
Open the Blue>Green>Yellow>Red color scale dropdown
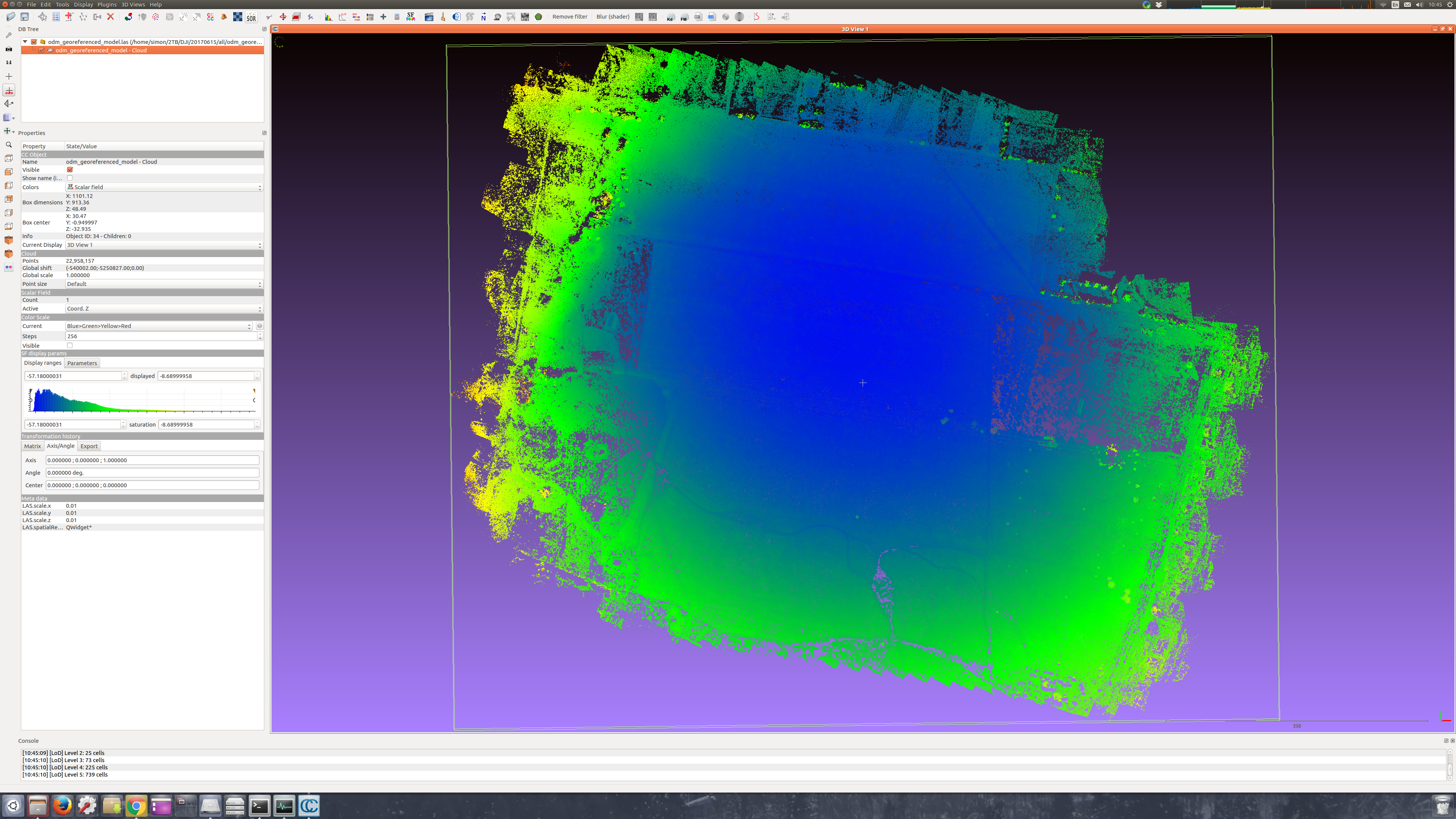pos(159,326)
